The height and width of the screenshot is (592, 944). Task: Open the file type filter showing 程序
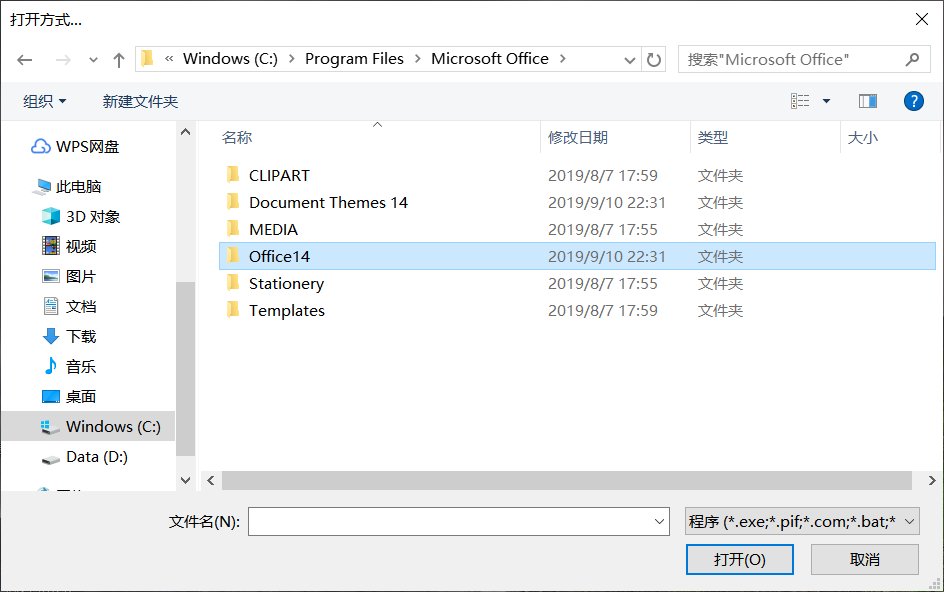793,520
